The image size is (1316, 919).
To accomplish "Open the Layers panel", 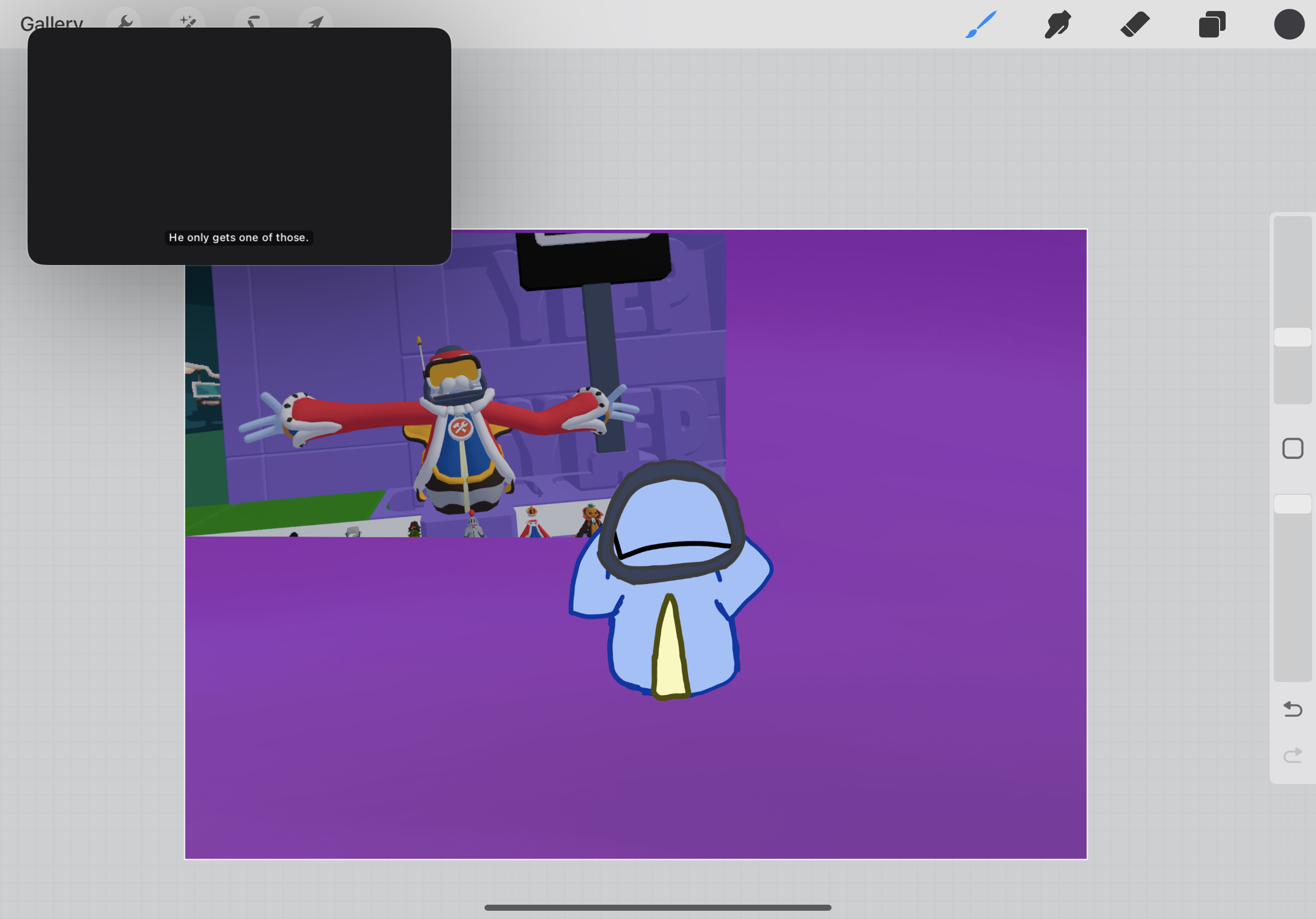I will [1212, 25].
